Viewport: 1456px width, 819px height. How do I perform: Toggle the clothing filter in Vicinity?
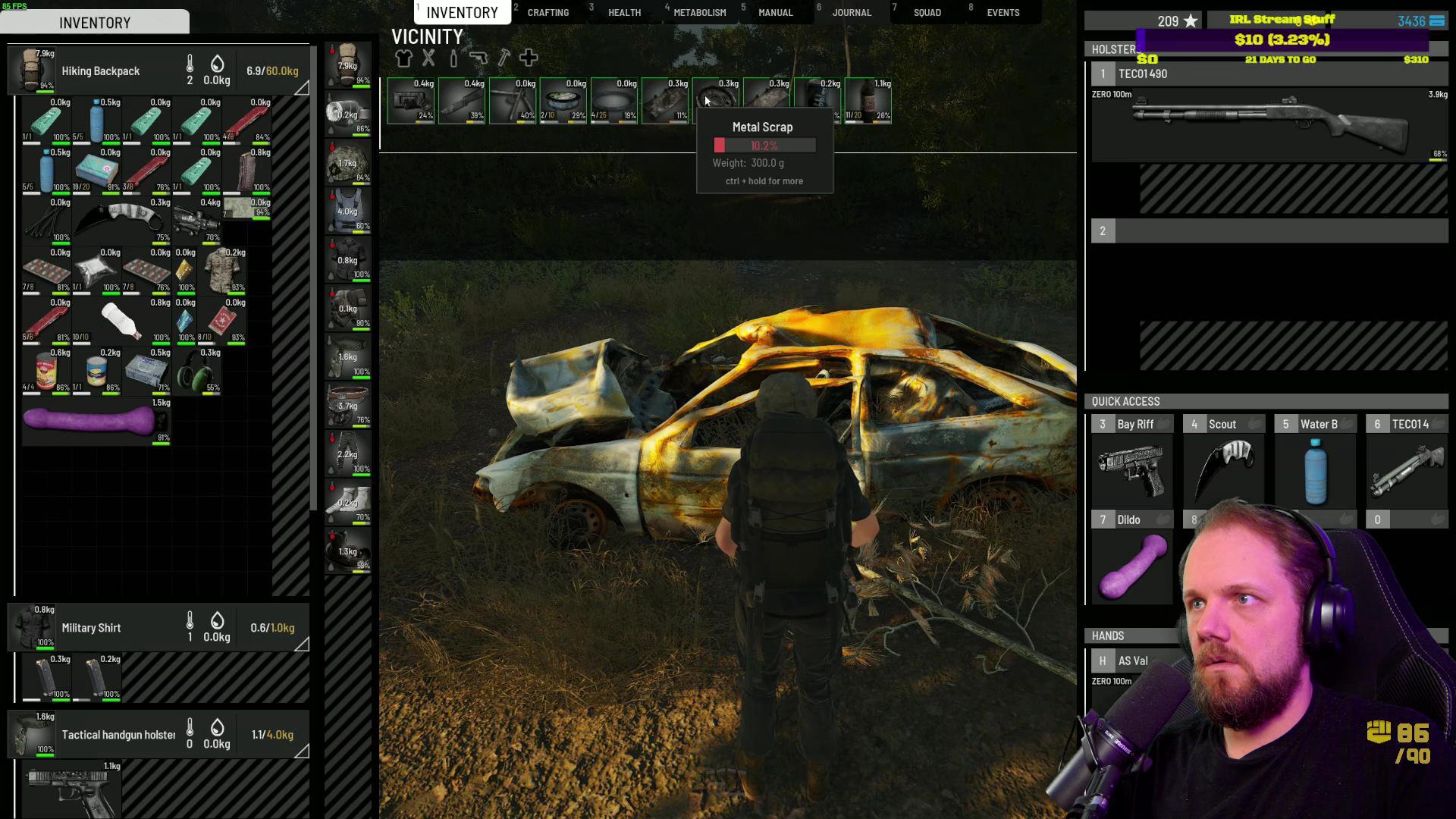coord(403,58)
